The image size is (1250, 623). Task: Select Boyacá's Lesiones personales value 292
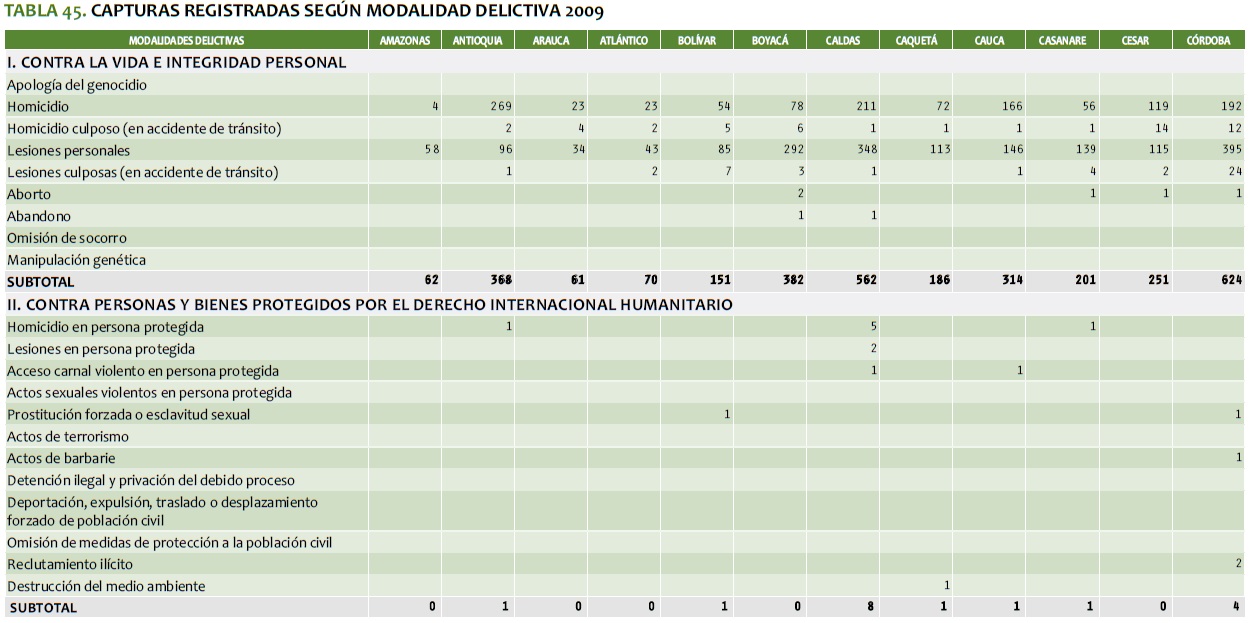[x=793, y=151]
